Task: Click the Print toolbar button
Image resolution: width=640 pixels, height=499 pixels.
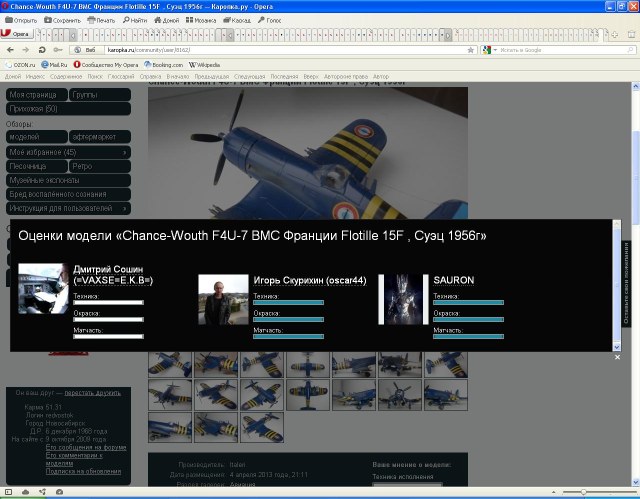Action: (101, 19)
